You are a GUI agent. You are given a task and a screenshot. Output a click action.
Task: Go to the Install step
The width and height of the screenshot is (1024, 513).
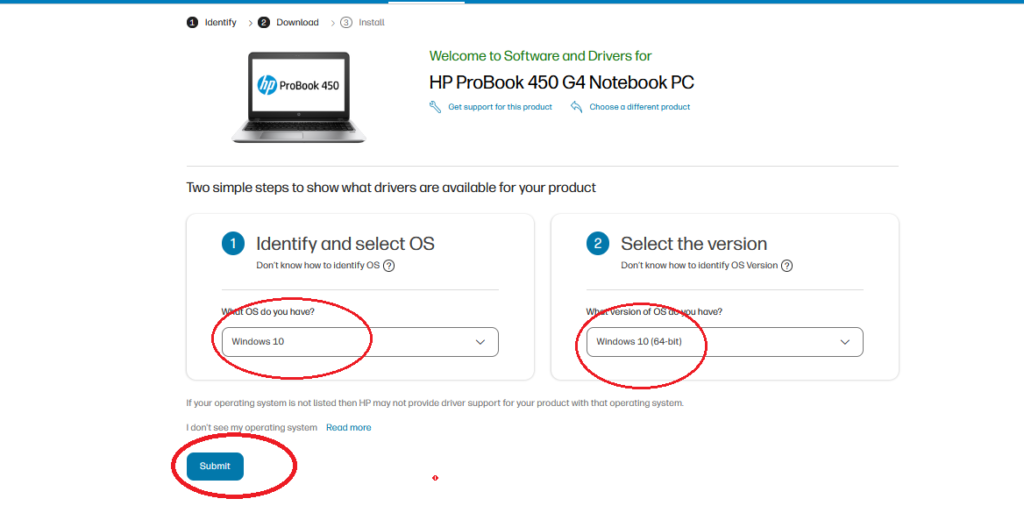point(362,22)
